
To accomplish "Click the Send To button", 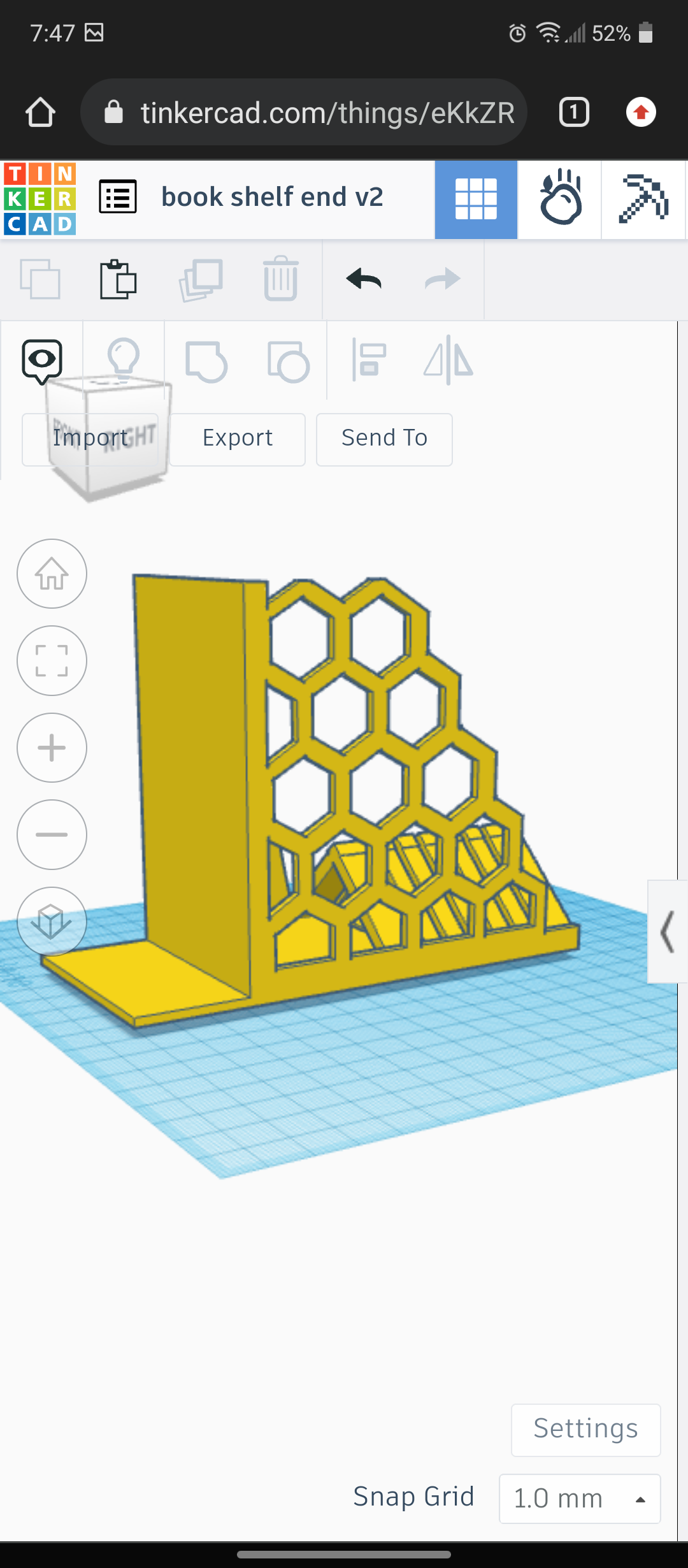I will pos(384,439).
